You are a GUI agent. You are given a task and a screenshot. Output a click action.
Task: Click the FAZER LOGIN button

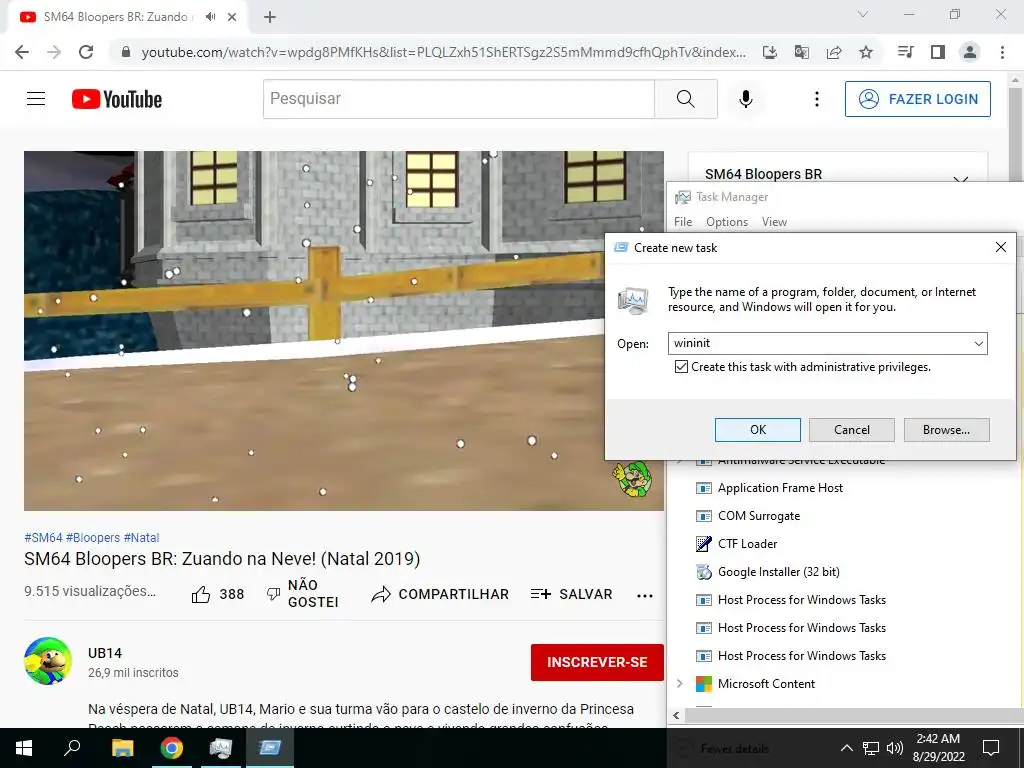pos(918,99)
